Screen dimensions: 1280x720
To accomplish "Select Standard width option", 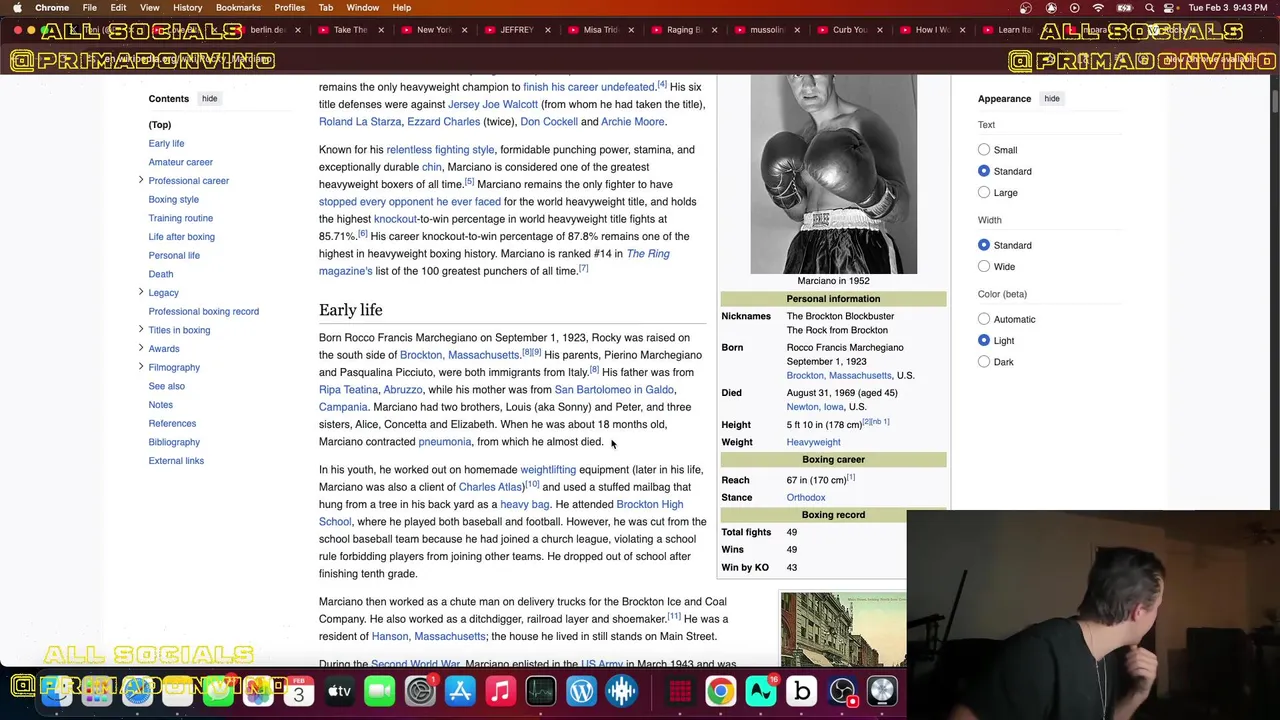I will click(984, 245).
